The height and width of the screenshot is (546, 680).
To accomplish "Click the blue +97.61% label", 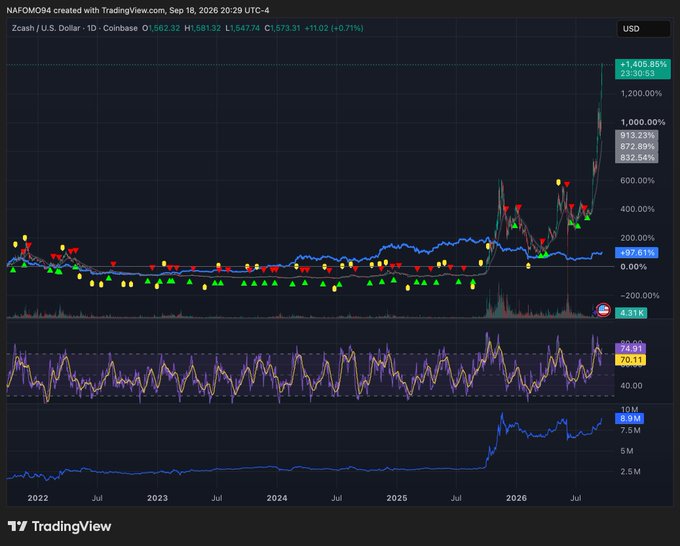I will tap(637, 252).
